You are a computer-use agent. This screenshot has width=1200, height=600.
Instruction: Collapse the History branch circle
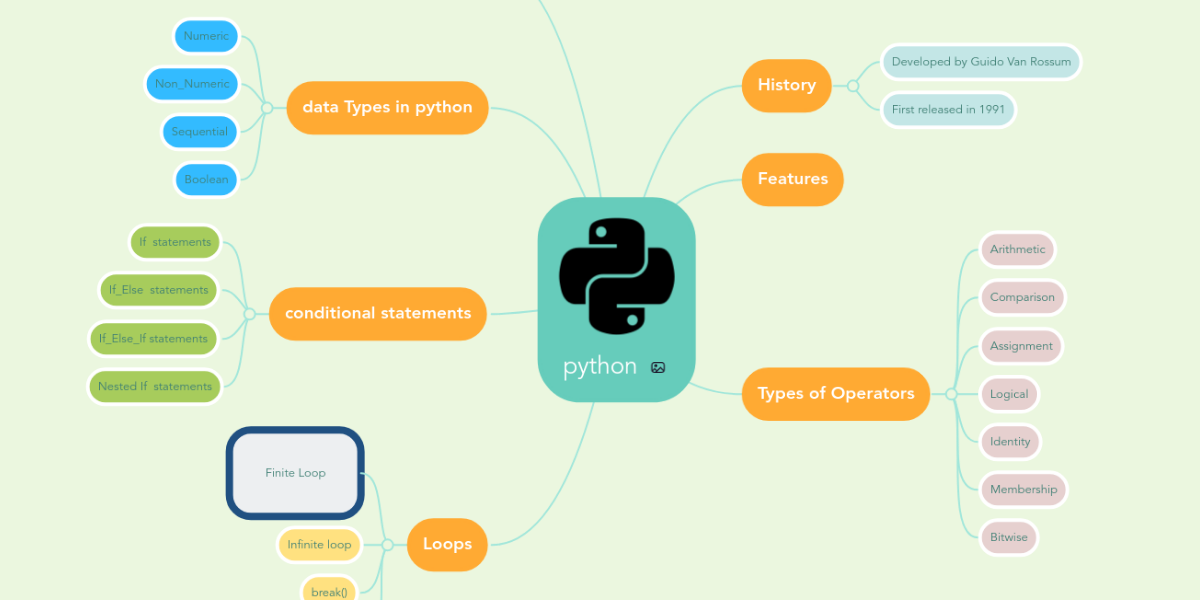pos(853,86)
